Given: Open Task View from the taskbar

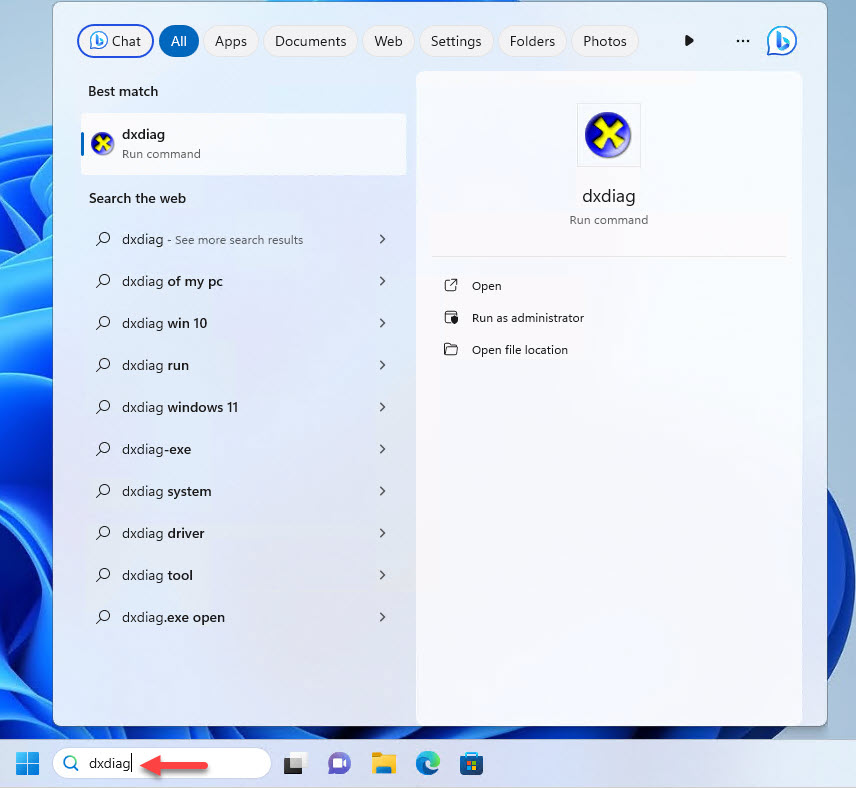Looking at the screenshot, I should click(294, 764).
